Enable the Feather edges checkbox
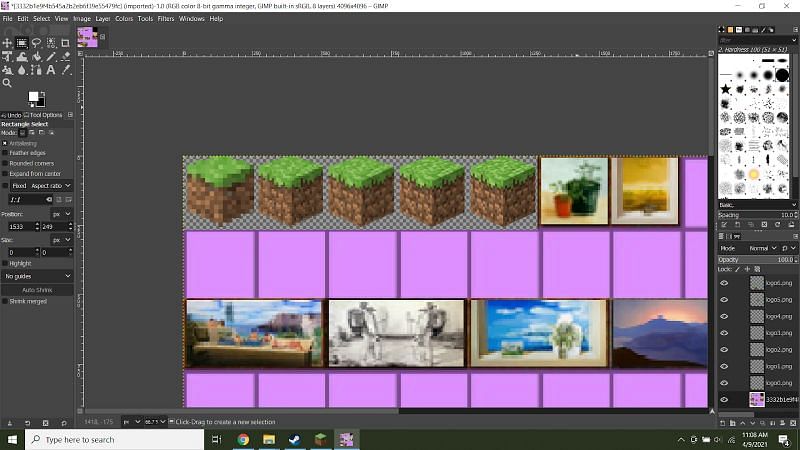The height and width of the screenshot is (450, 800). tap(5, 152)
